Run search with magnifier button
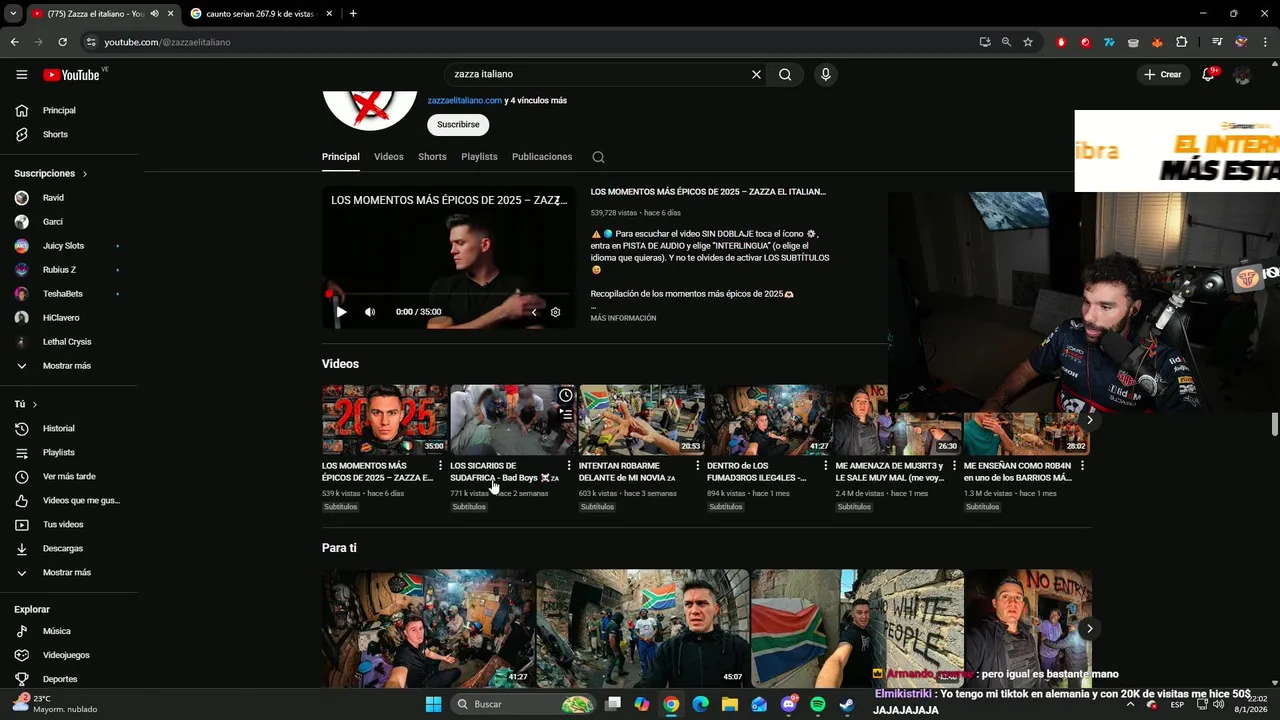The height and width of the screenshot is (720, 1280). click(785, 74)
